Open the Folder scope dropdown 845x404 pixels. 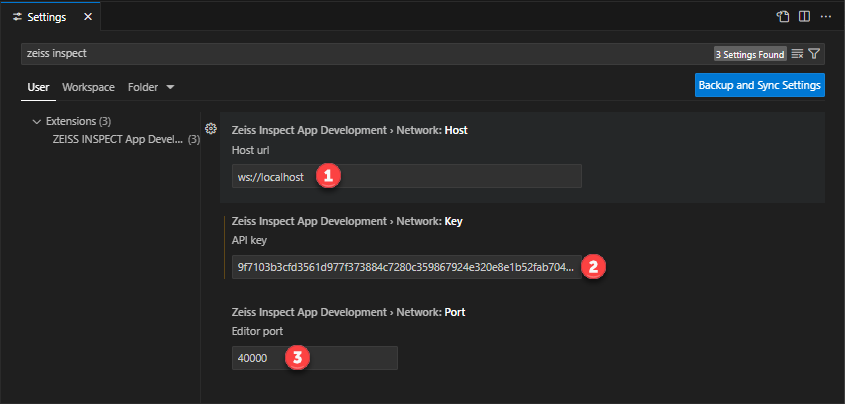pyautogui.click(x=151, y=87)
